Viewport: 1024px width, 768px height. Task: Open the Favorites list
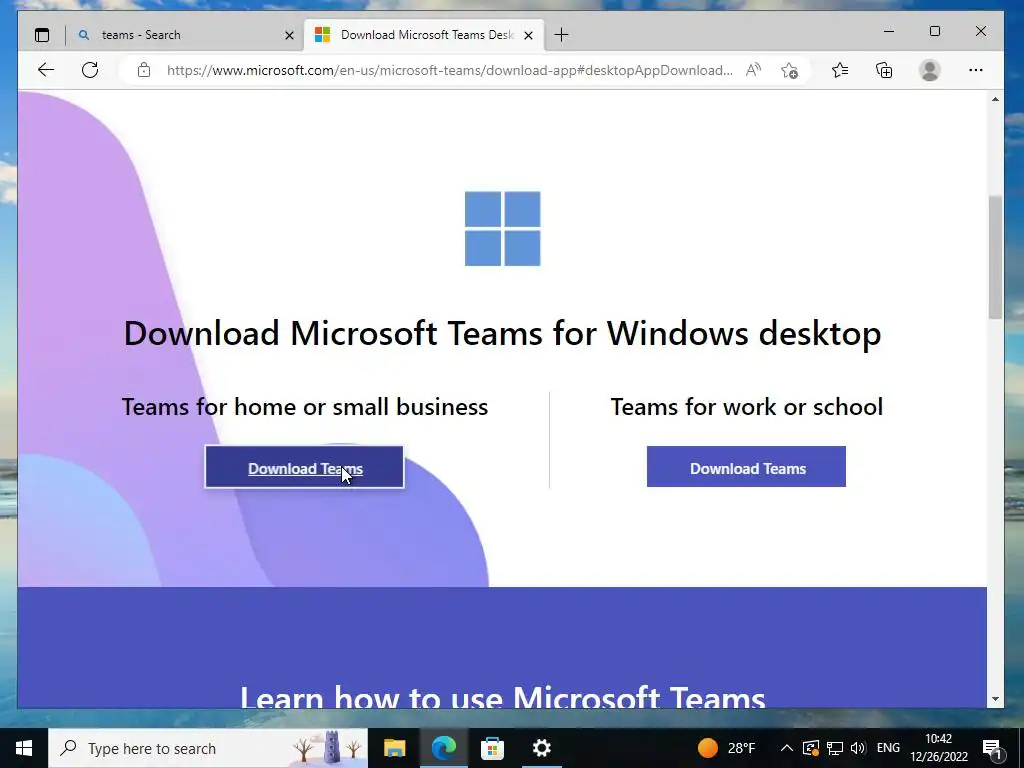coord(840,70)
